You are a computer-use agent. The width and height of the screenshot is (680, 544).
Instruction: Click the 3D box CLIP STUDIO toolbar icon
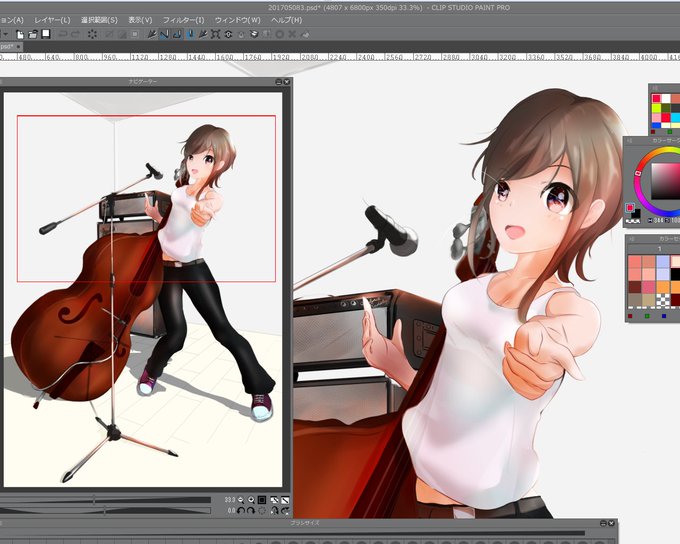pyautogui.click(x=254, y=34)
